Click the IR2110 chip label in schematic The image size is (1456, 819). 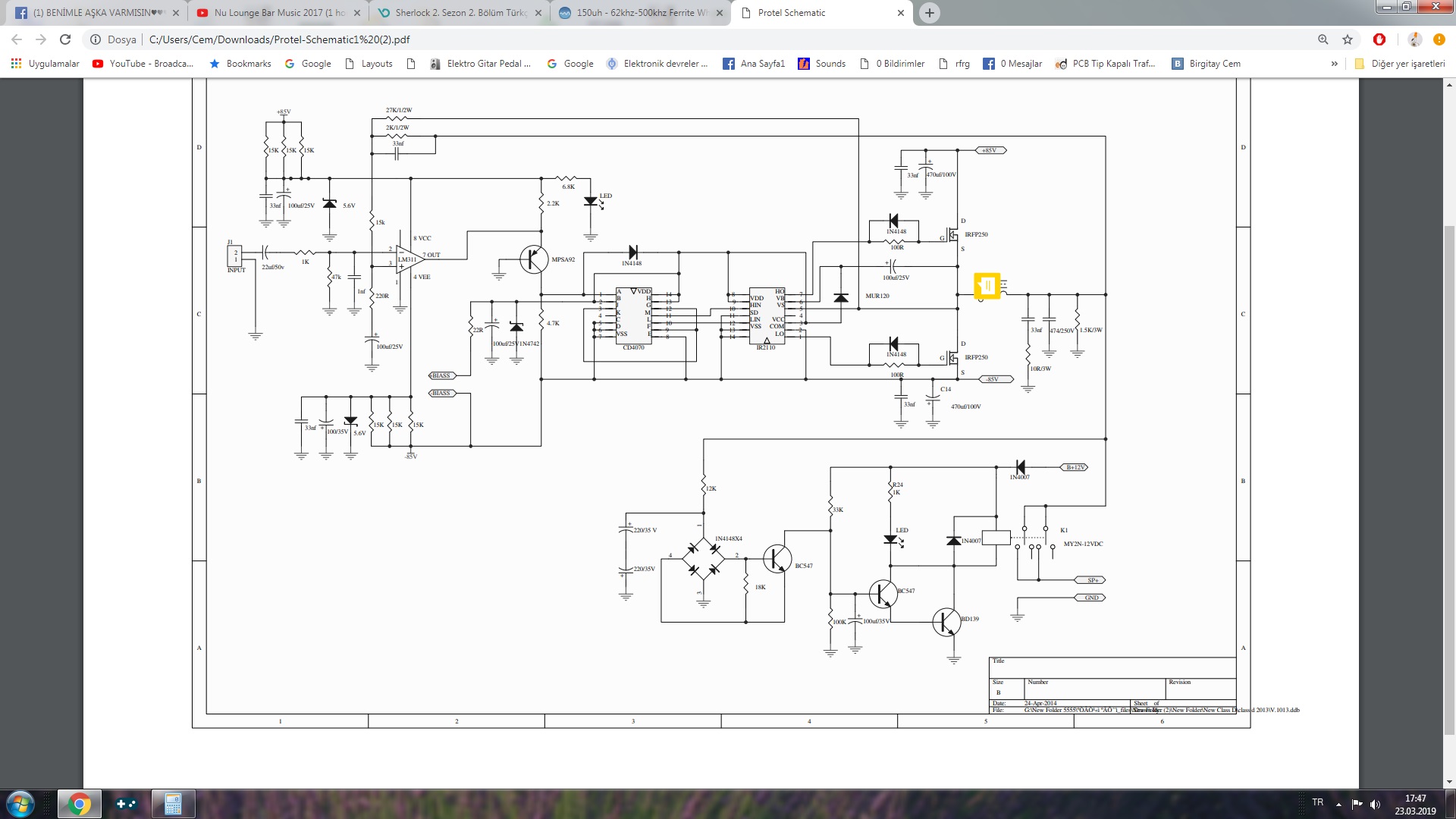766,347
